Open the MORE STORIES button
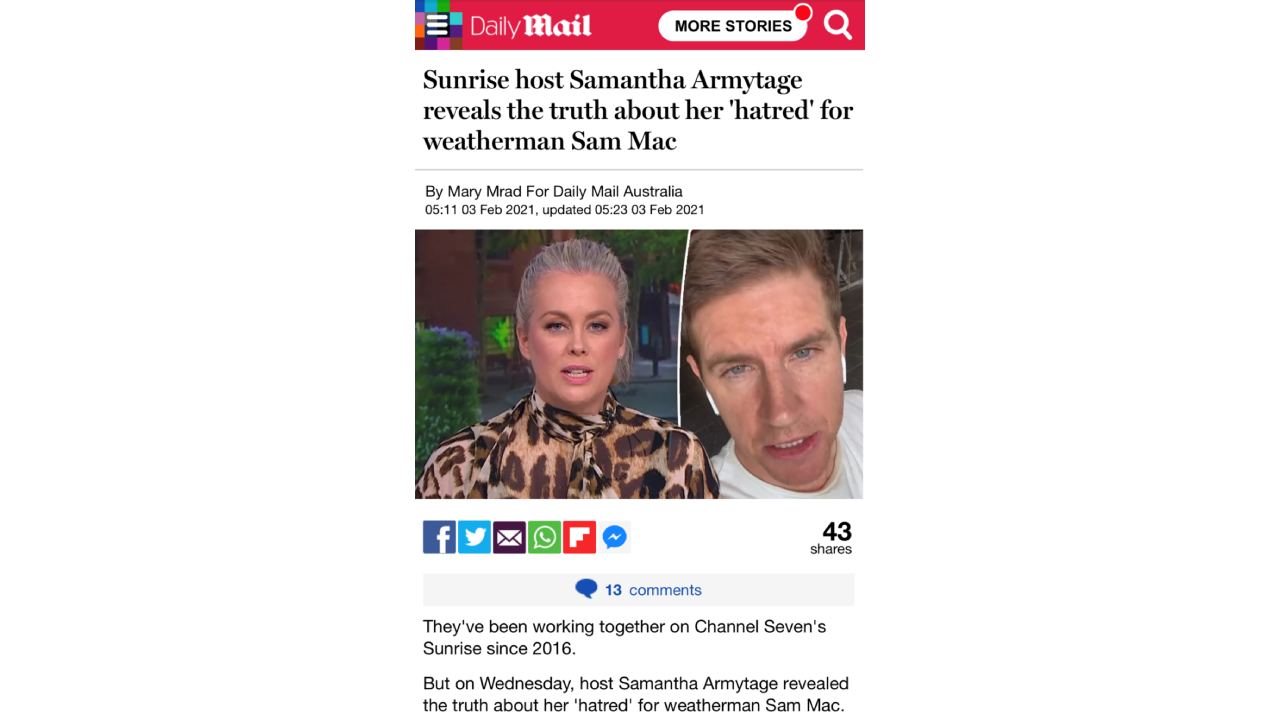This screenshot has width=1280, height=720. point(733,26)
